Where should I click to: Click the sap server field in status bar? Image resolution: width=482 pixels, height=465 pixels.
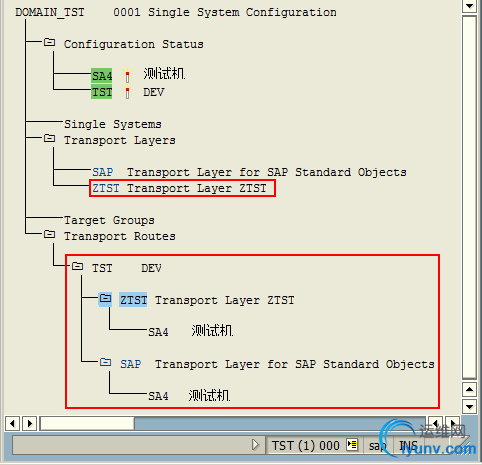[377, 446]
